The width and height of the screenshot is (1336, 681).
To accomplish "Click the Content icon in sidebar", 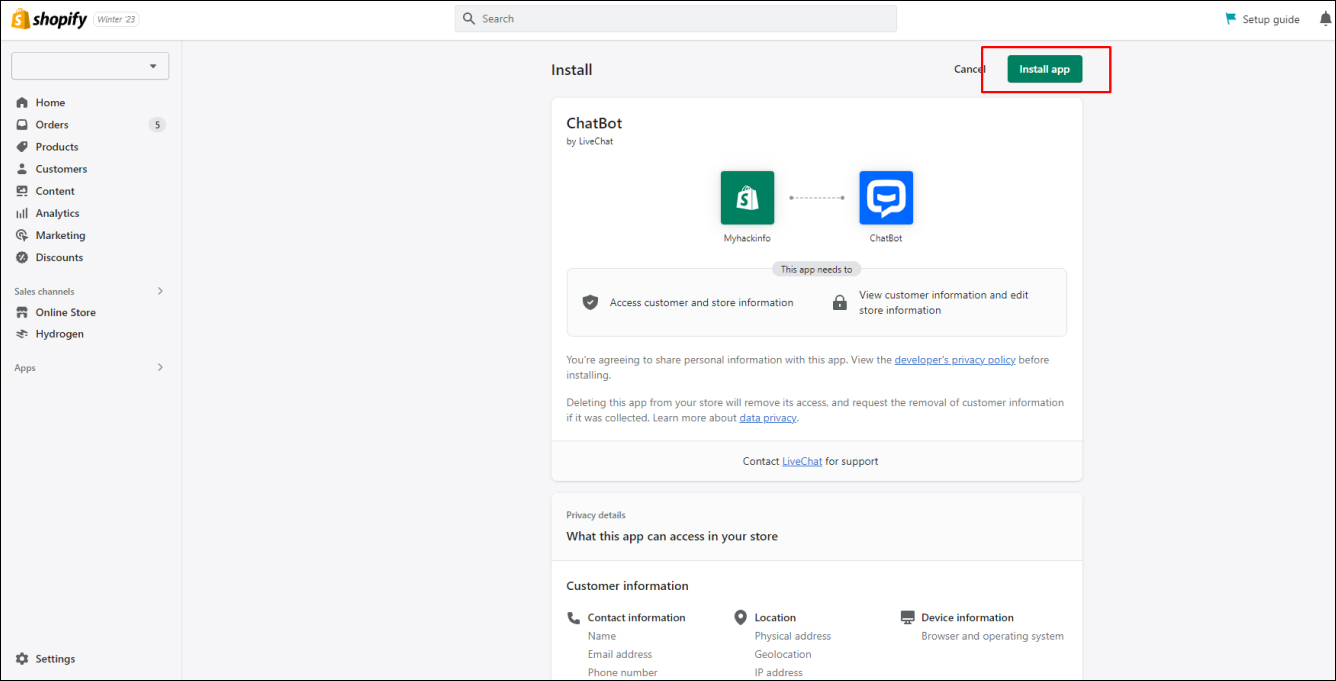I will pos(22,191).
